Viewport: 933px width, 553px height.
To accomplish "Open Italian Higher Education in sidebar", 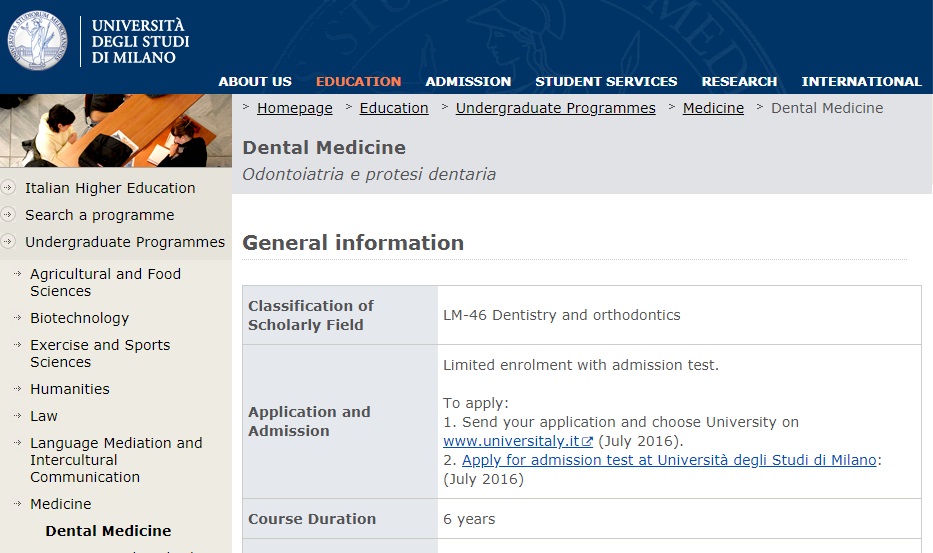I will coord(110,188).
